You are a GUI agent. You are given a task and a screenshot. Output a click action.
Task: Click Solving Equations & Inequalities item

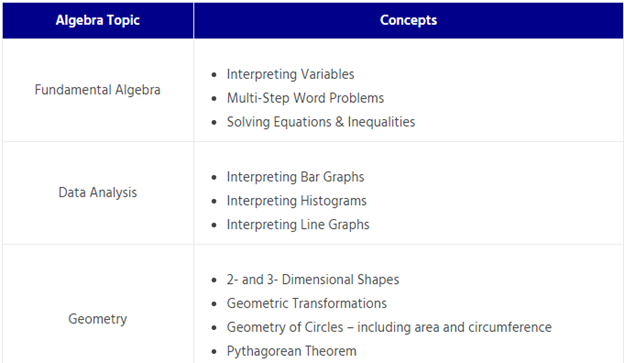[321, 122]
